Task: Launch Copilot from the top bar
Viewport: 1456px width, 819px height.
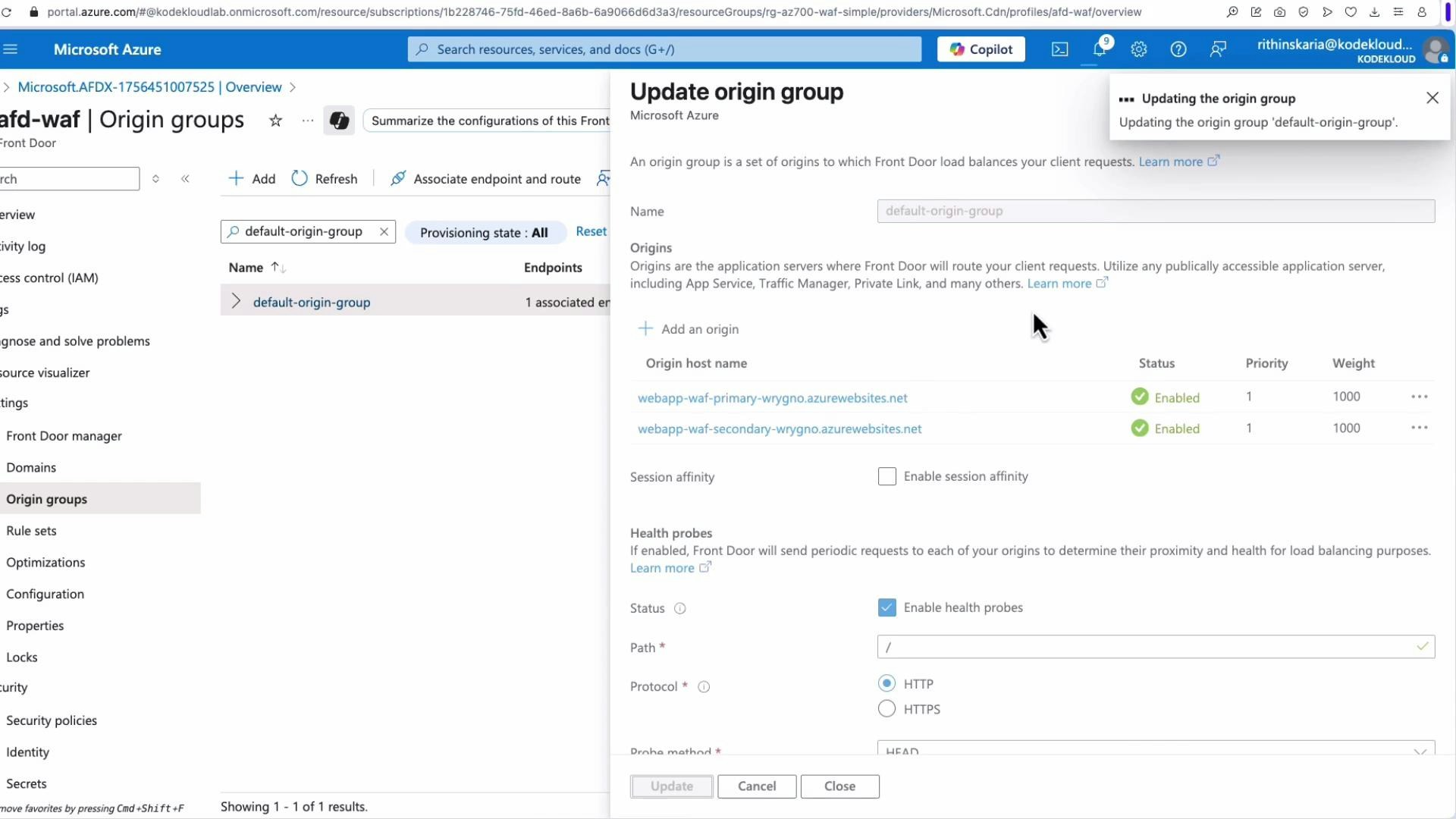Action: (x=980, y=49)
